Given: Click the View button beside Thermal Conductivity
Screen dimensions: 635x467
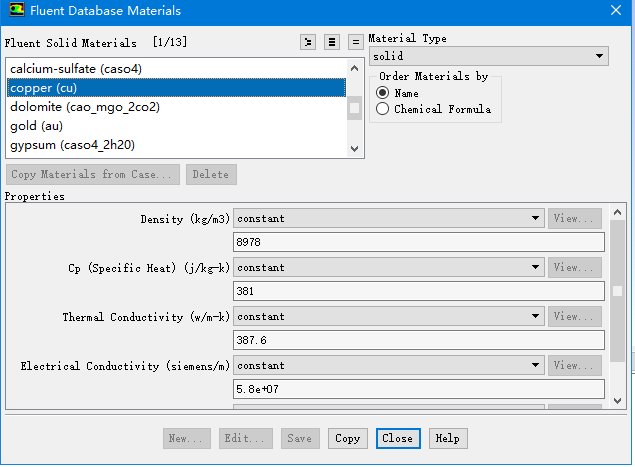Looking at the screenshot, I should pyautogui.click(x=574, y=316).
